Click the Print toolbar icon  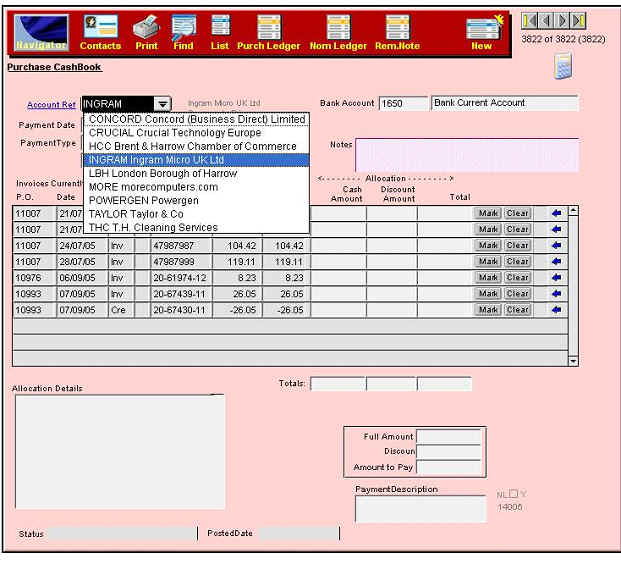point(146,32)
